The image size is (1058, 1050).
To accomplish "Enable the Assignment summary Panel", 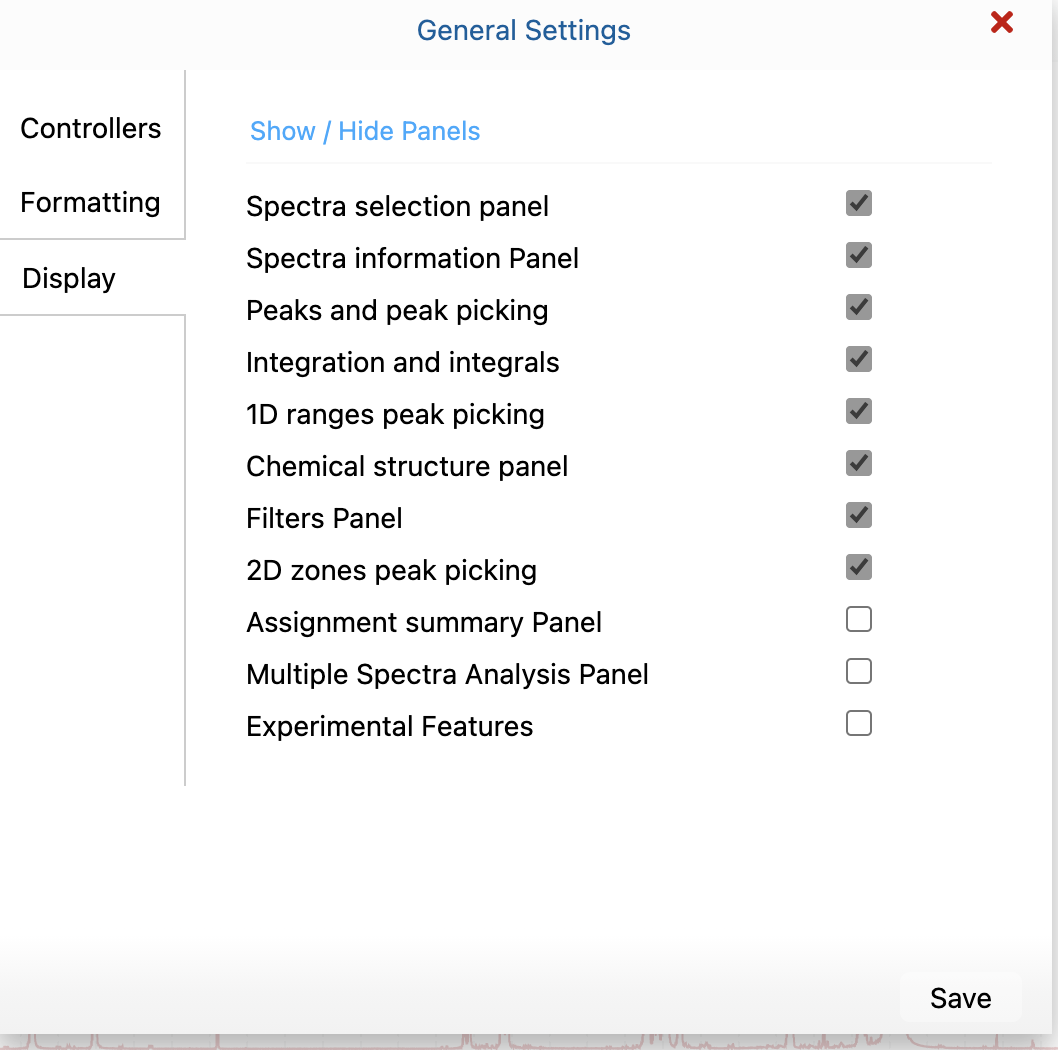I will point(858,619).
